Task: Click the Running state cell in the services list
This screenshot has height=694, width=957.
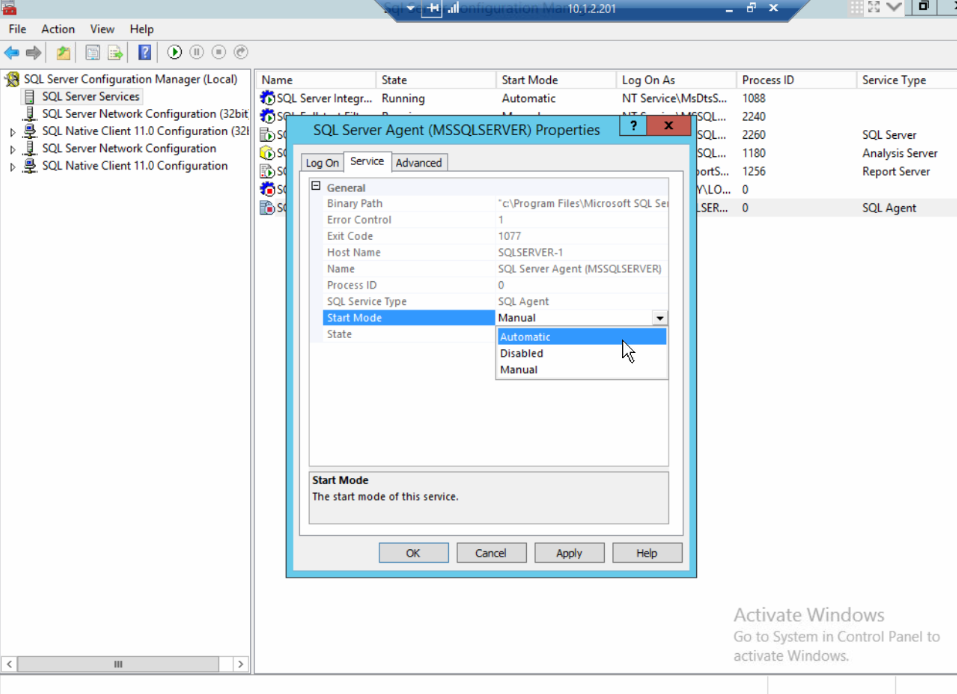Action: pos(403,98)
